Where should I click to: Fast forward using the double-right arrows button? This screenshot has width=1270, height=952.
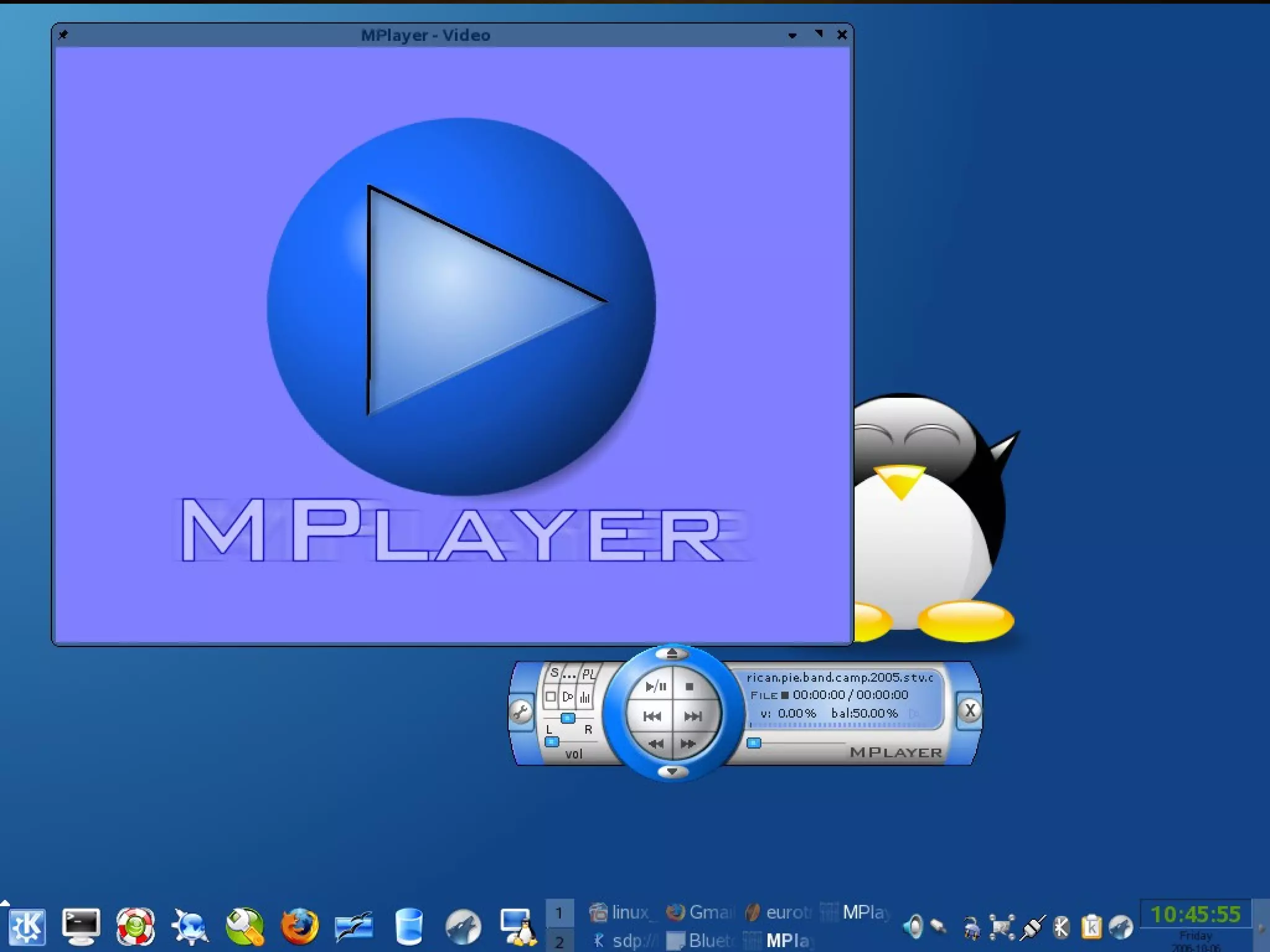click(688, 744)
